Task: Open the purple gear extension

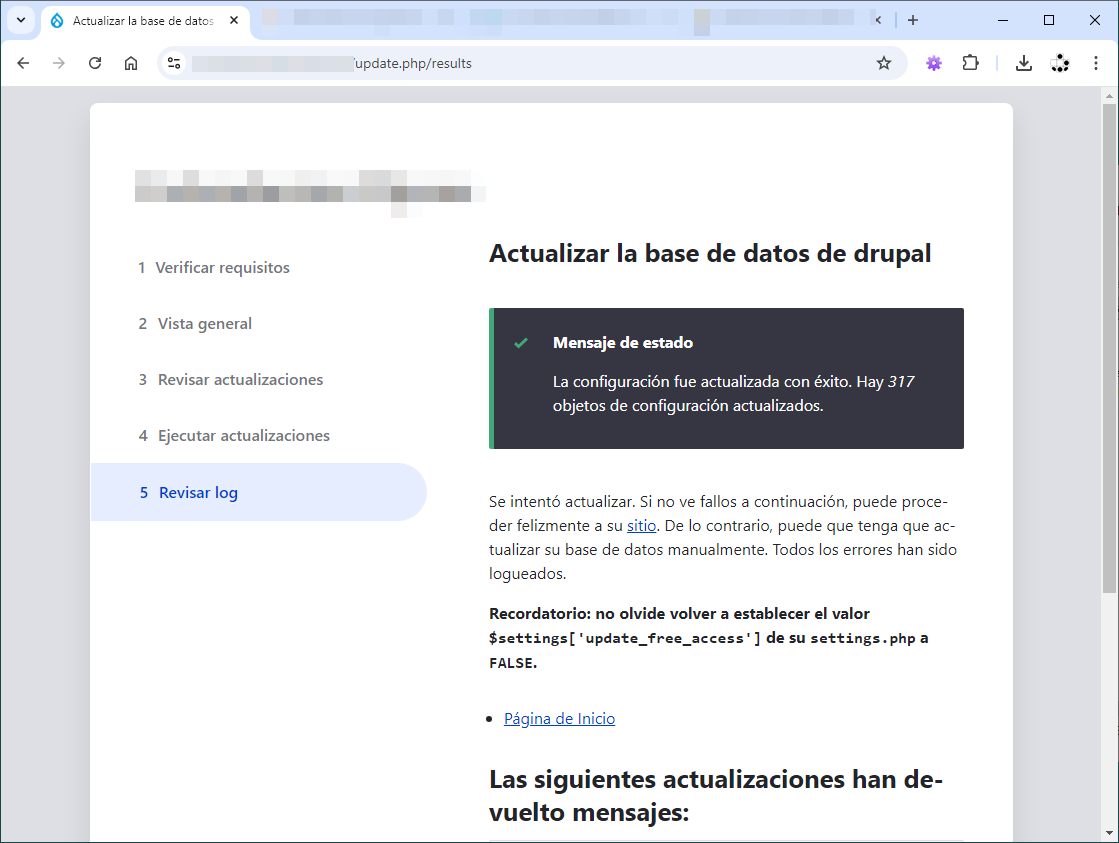Action: pyautogui.click(x=933, y=63)
